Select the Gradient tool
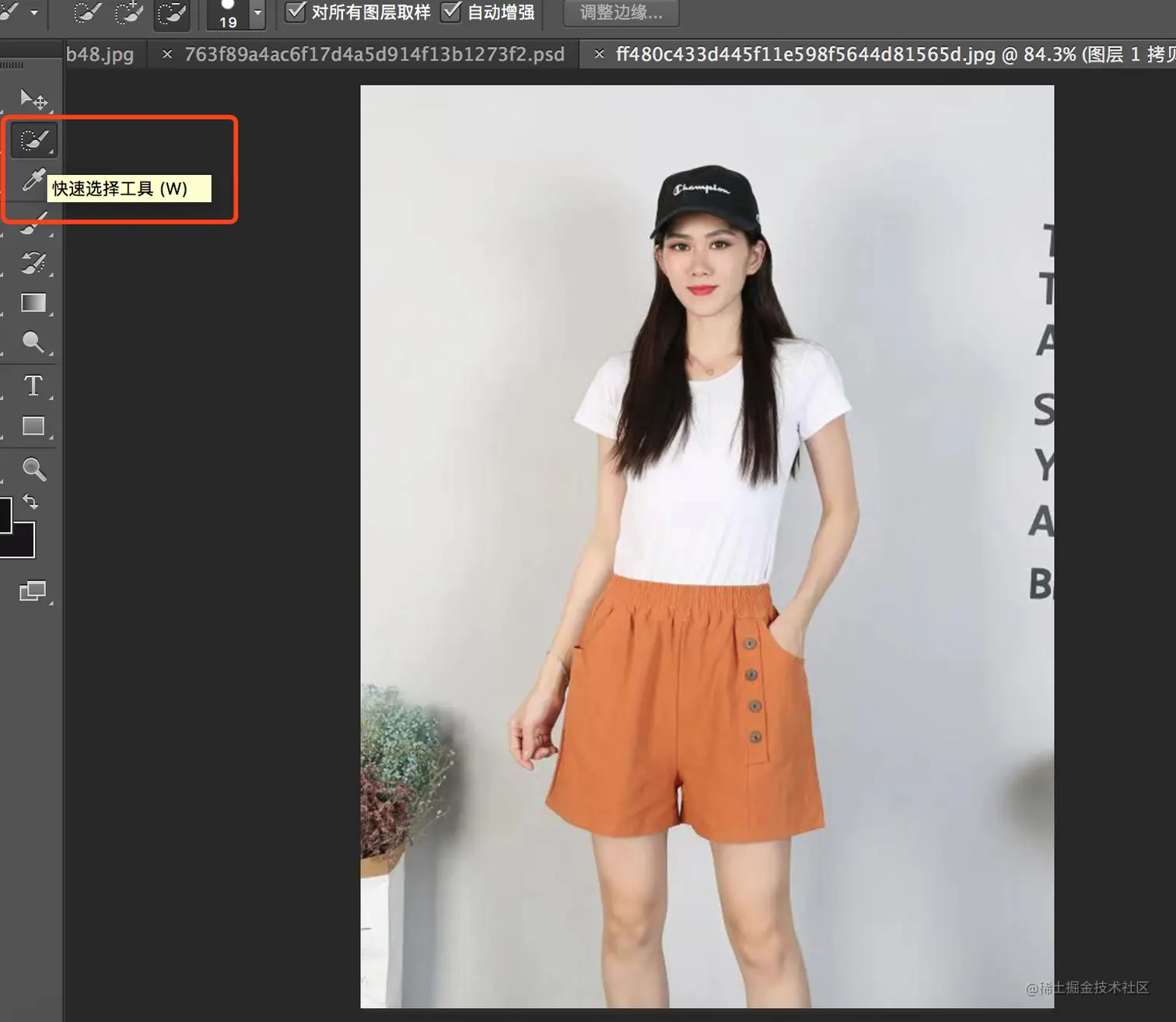Image resolution: width=1176 pixels, height=1022 pixels. [x=33, y=303]
